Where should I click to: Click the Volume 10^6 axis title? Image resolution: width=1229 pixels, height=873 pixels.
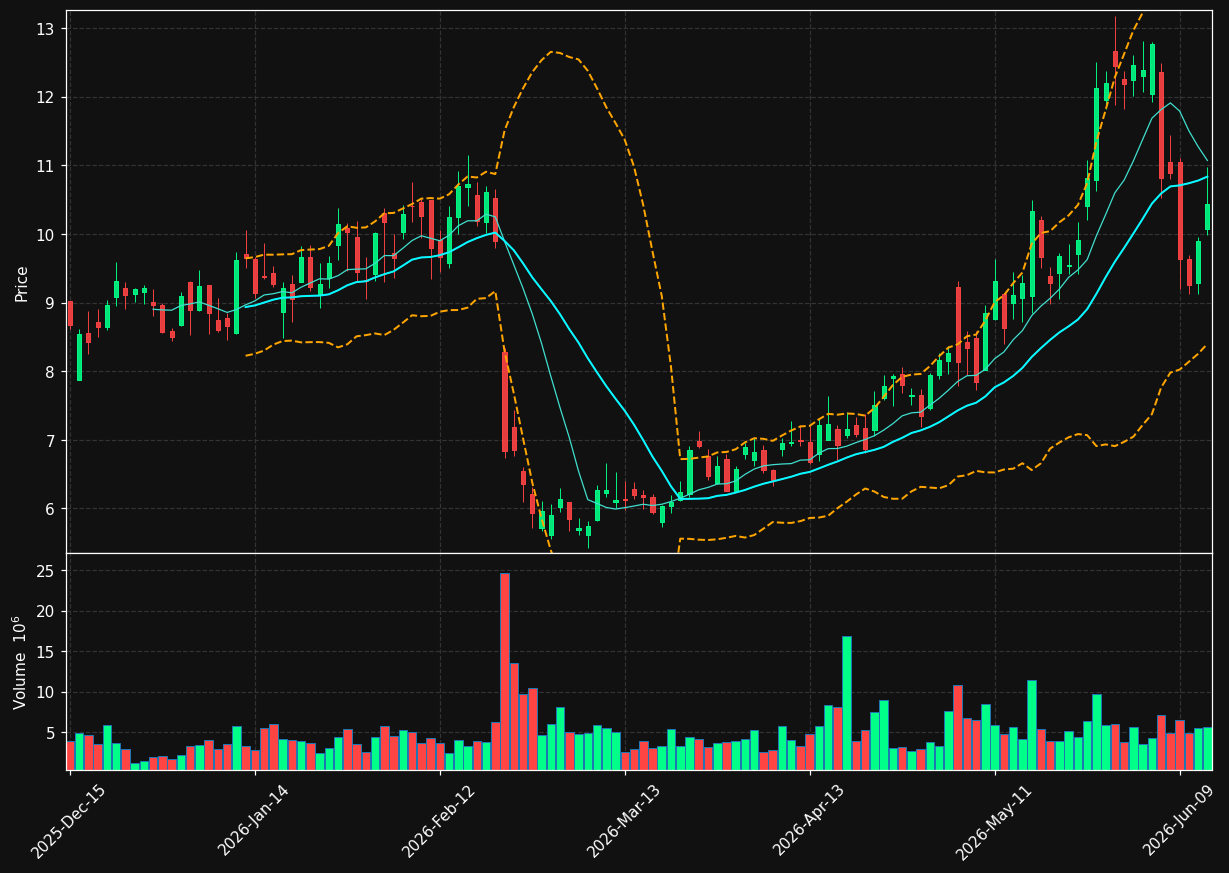click(x=21, y=662)
